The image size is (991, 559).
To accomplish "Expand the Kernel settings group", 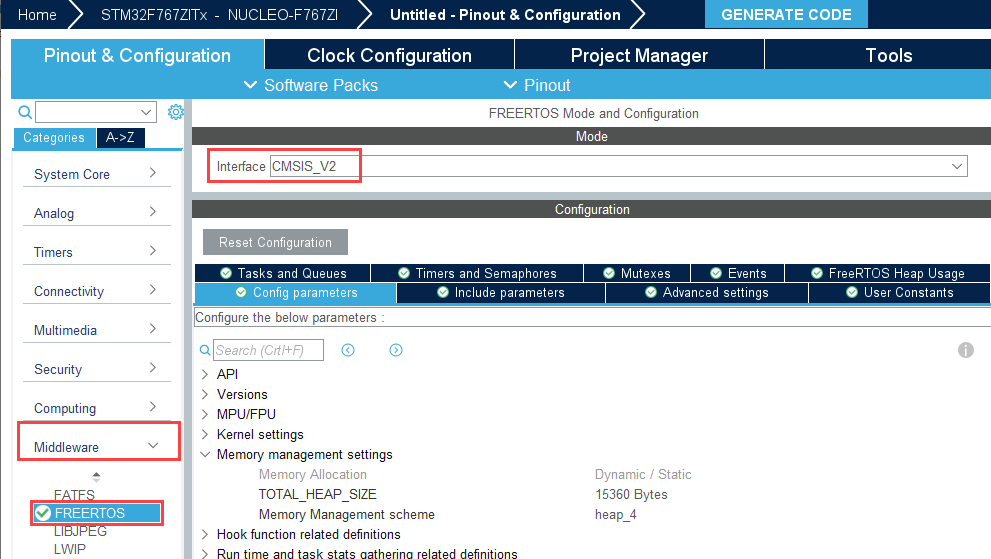I will (x=205, y=434).
